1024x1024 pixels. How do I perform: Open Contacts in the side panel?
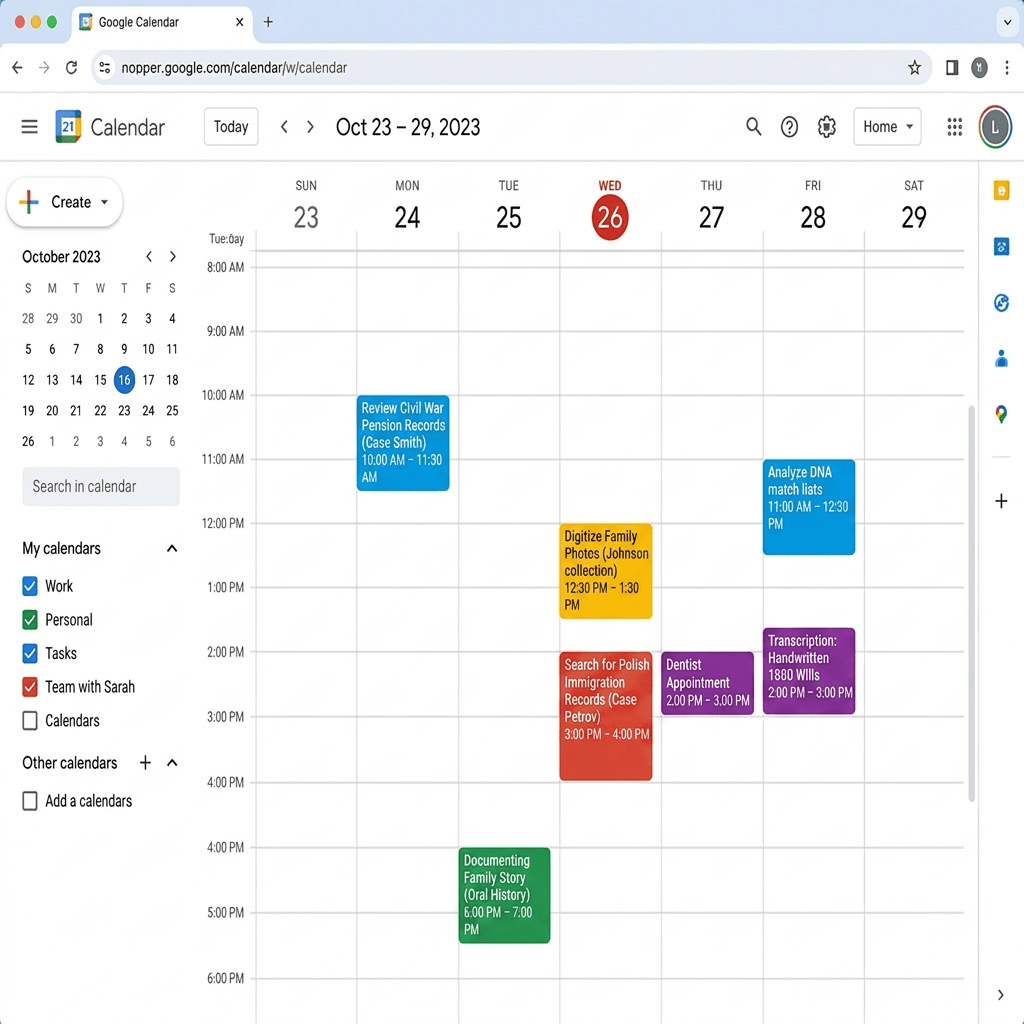[x=1001, y=359]
